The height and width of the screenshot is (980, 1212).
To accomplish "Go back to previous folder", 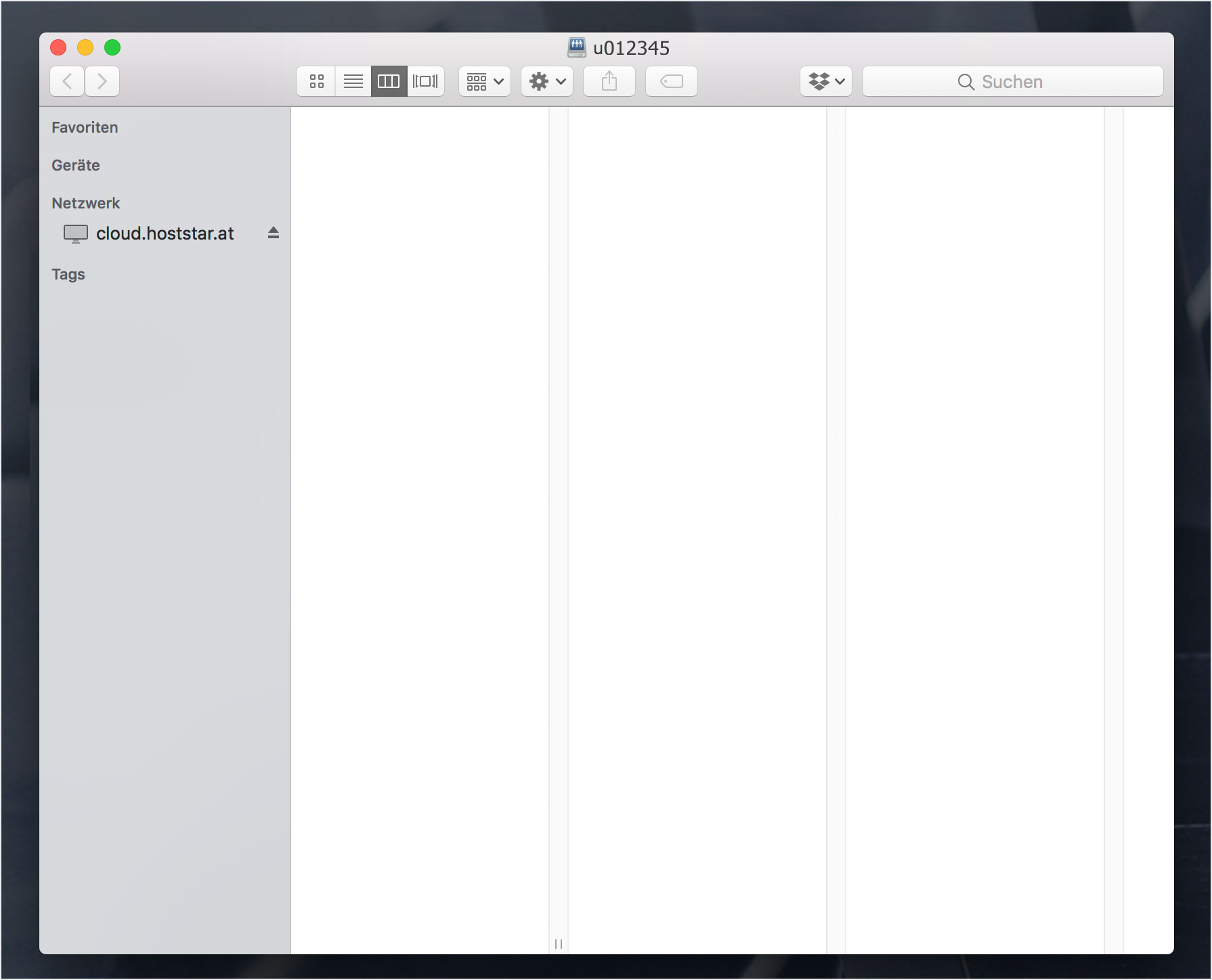I will pyautogui.click(x=67, y=82).
